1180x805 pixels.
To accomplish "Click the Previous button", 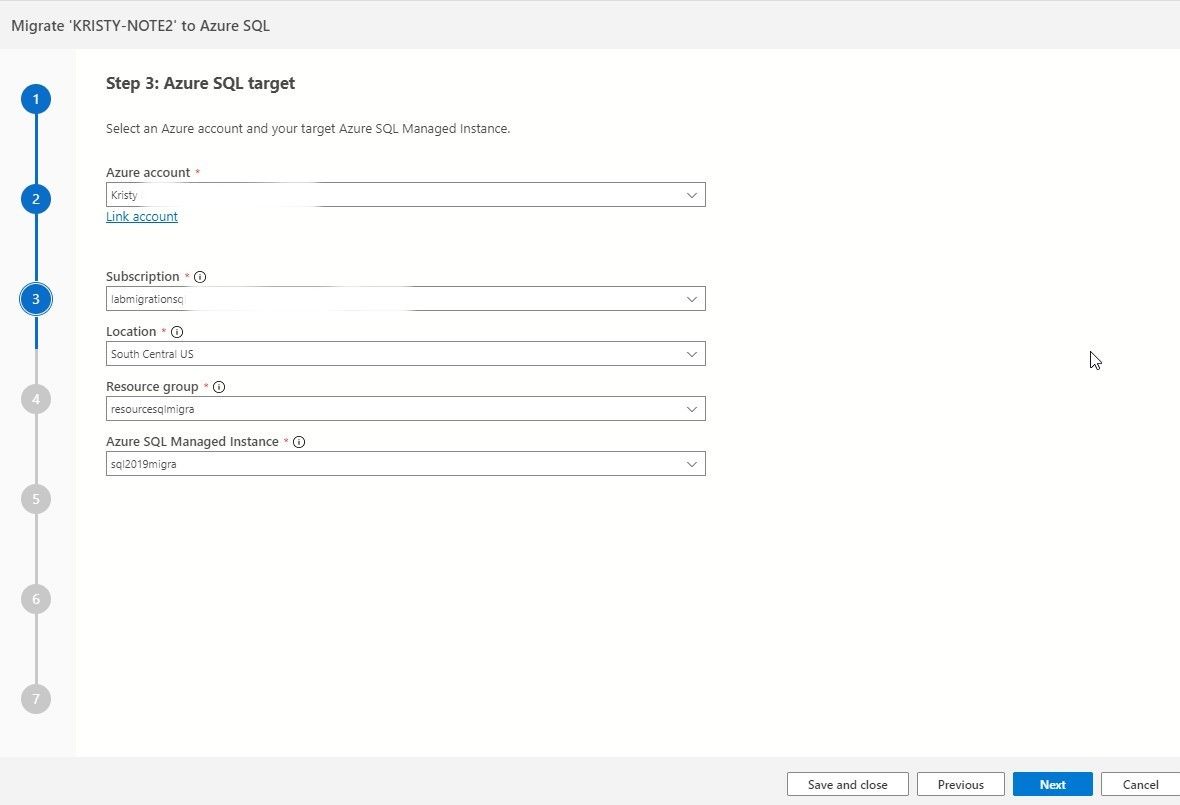I will [960, 784].
